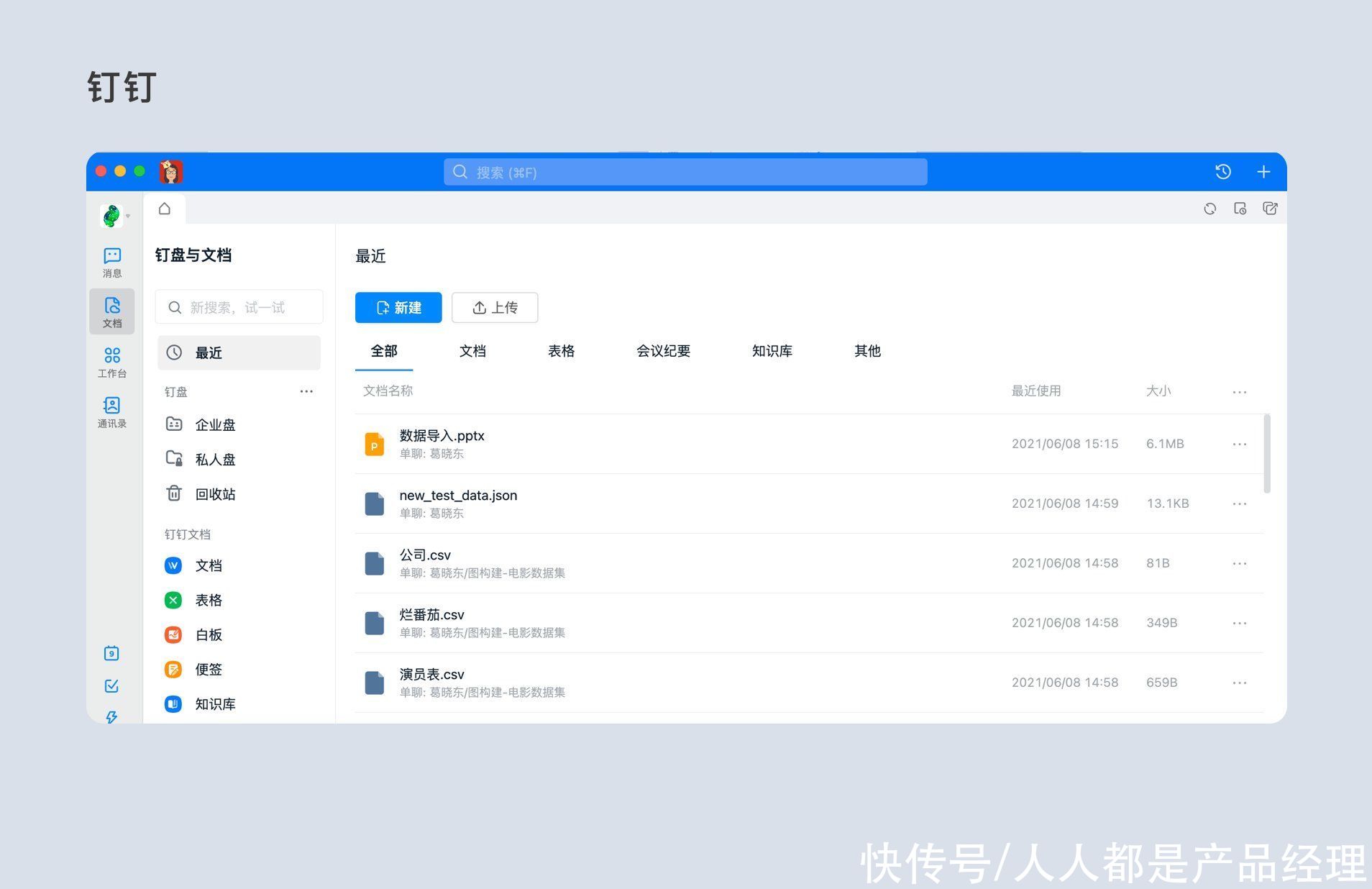The image size is (1372, 889).
Task: Open more options for 数据导入.pptx row
Action: coord(1239,444)
